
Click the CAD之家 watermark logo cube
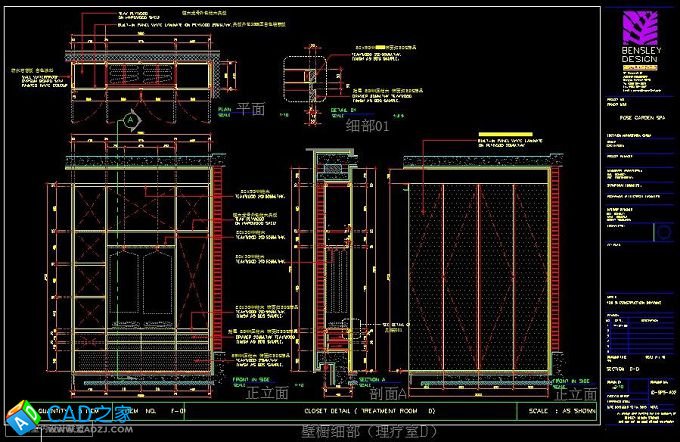(20, 417)
